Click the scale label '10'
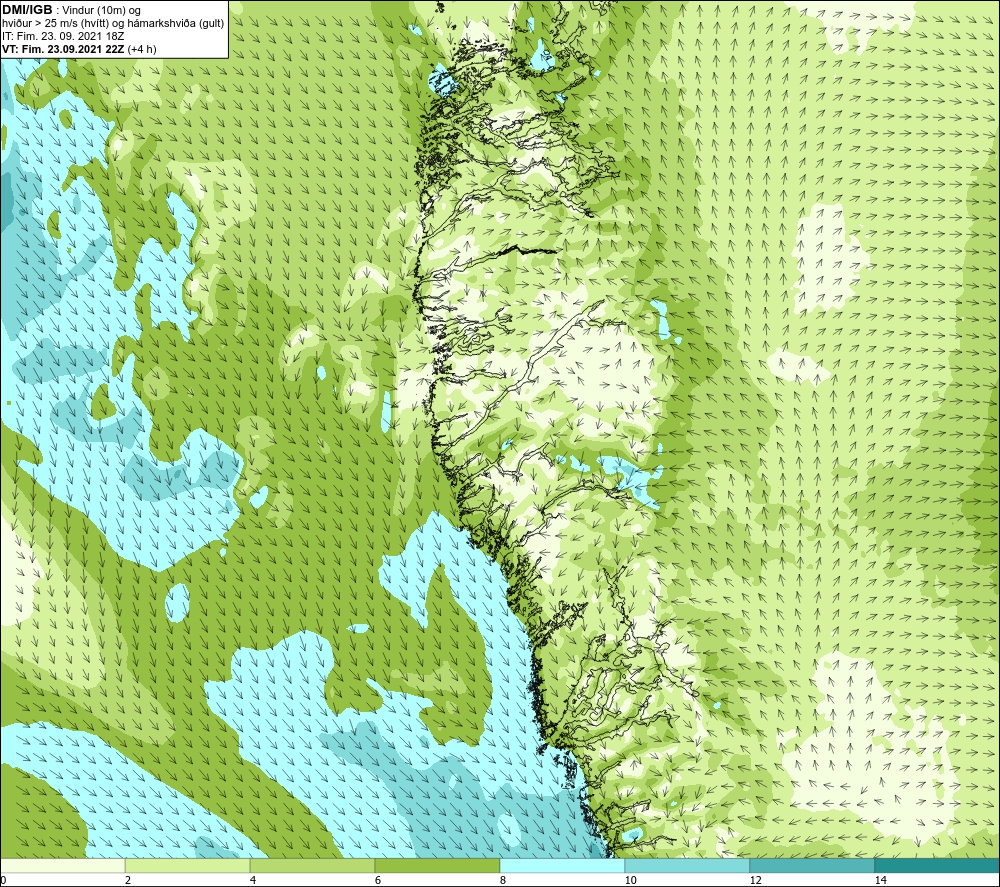This screenshot has height=887, width=1000. [x=631, y=881]
